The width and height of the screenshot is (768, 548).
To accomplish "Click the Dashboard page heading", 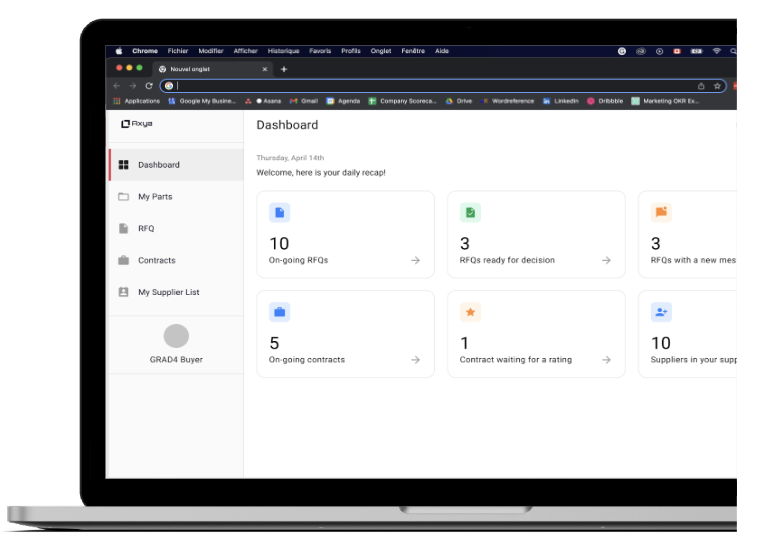I will [288, 125].
